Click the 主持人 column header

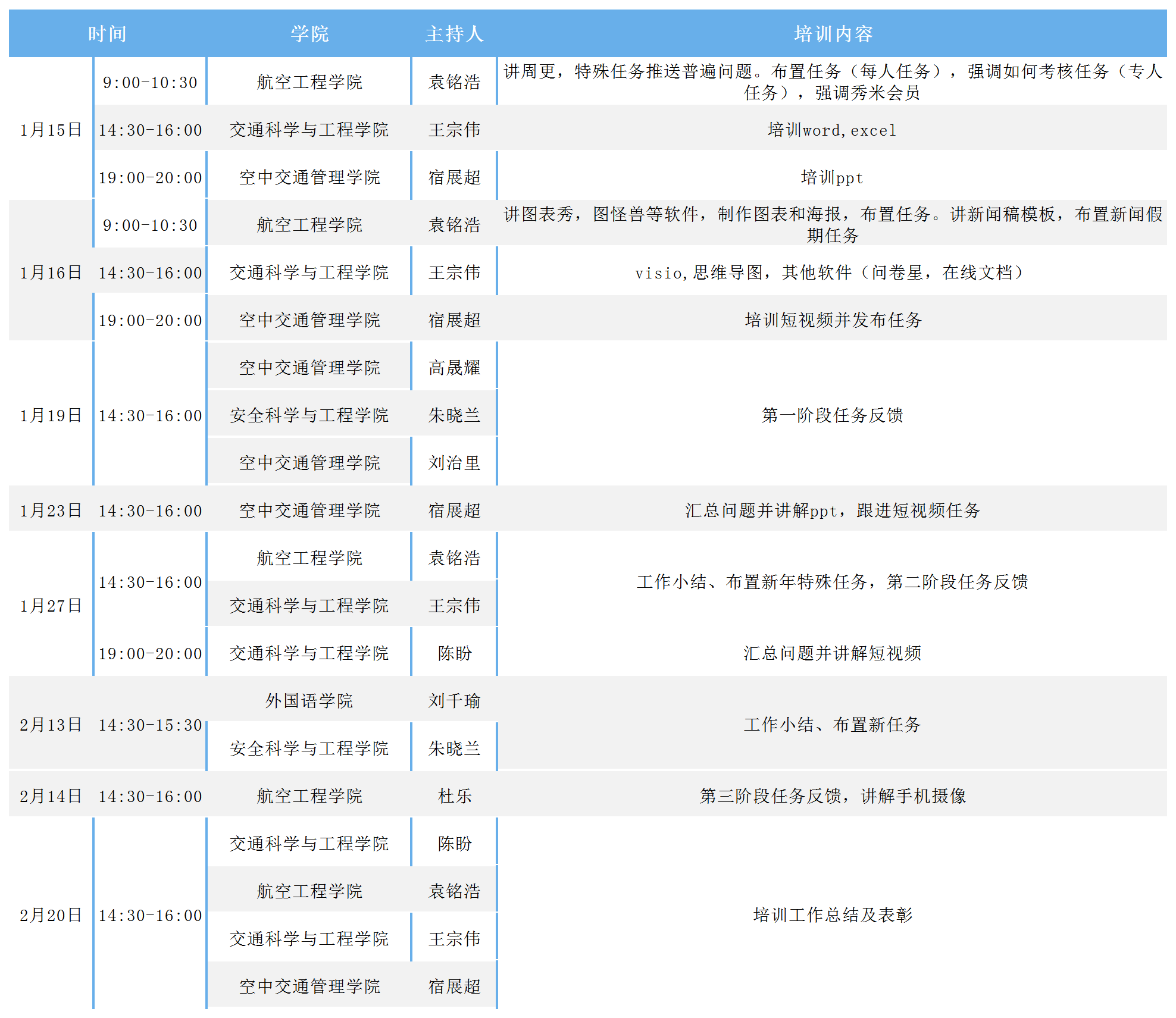[x=454, y=34]
